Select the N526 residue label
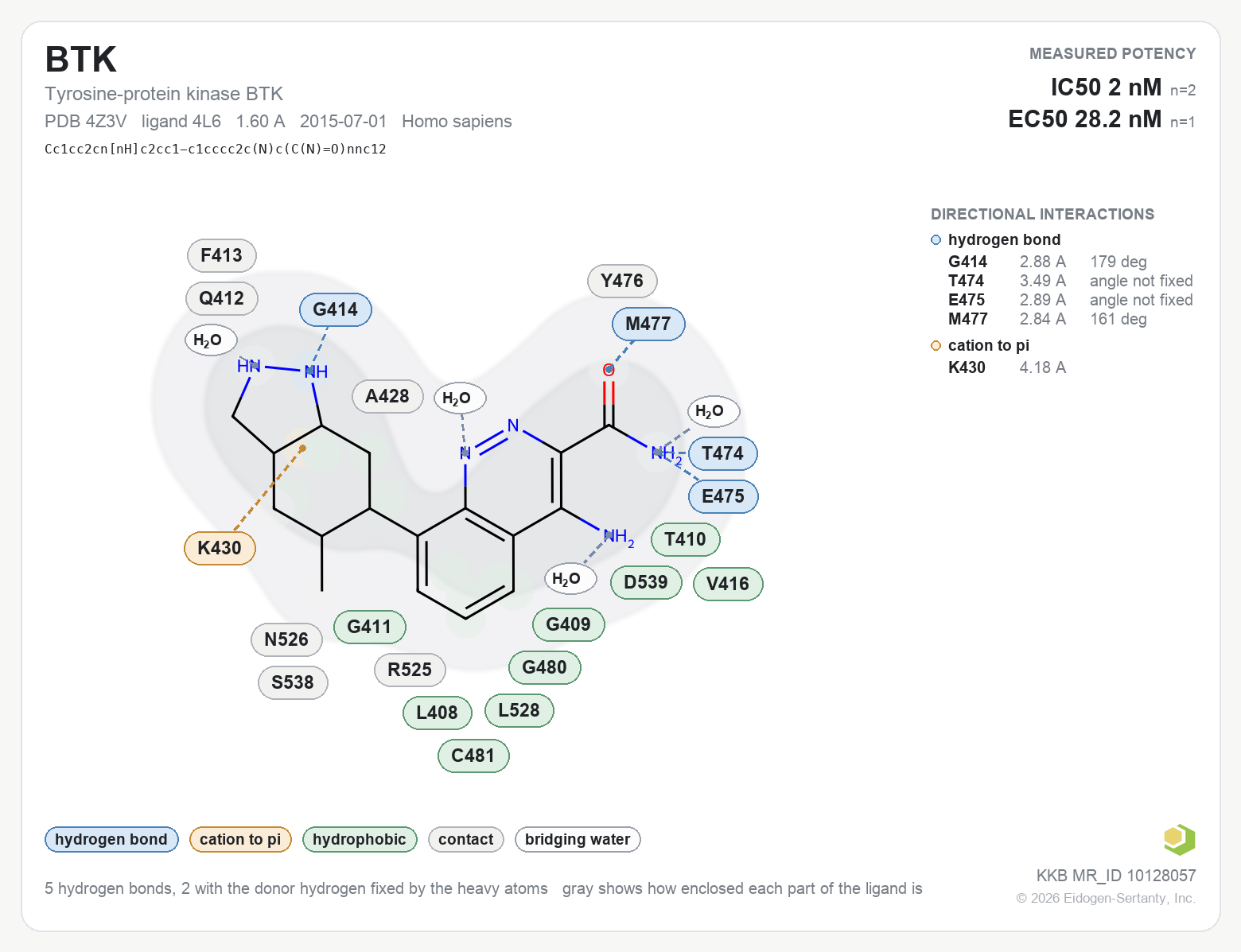1241x952 pixels. tap(286, 639)
